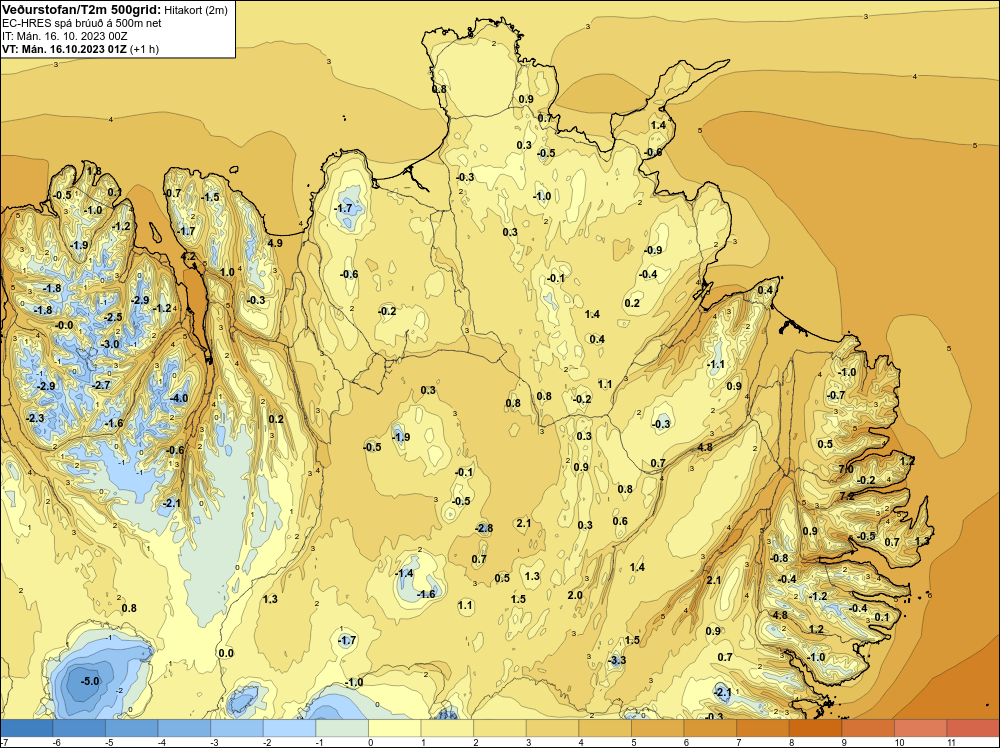Click the legend swatch between -1 and 0
Screen dimensions: 1000x748
click(x=342, y=728)
